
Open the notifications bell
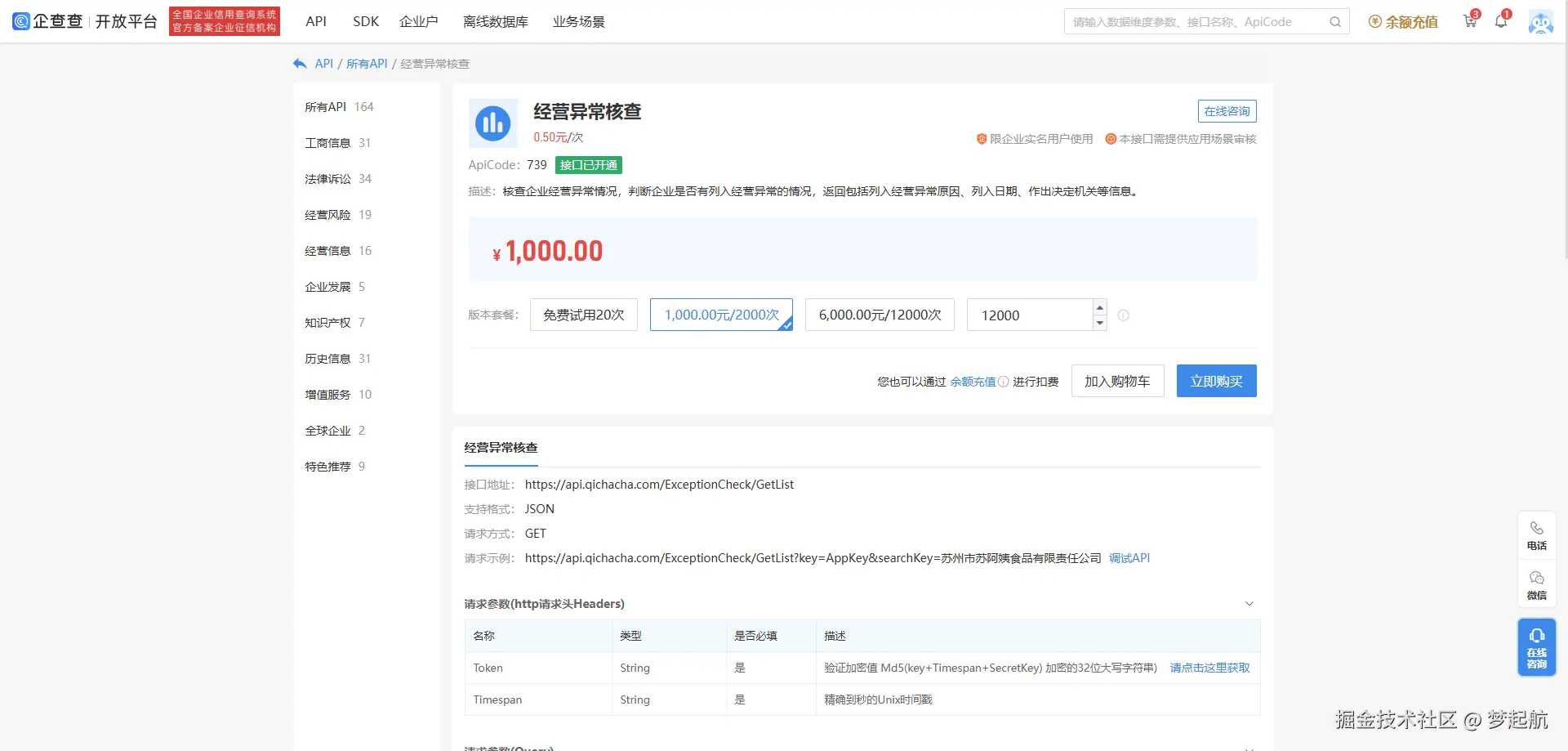click(x=1501, y=21)
